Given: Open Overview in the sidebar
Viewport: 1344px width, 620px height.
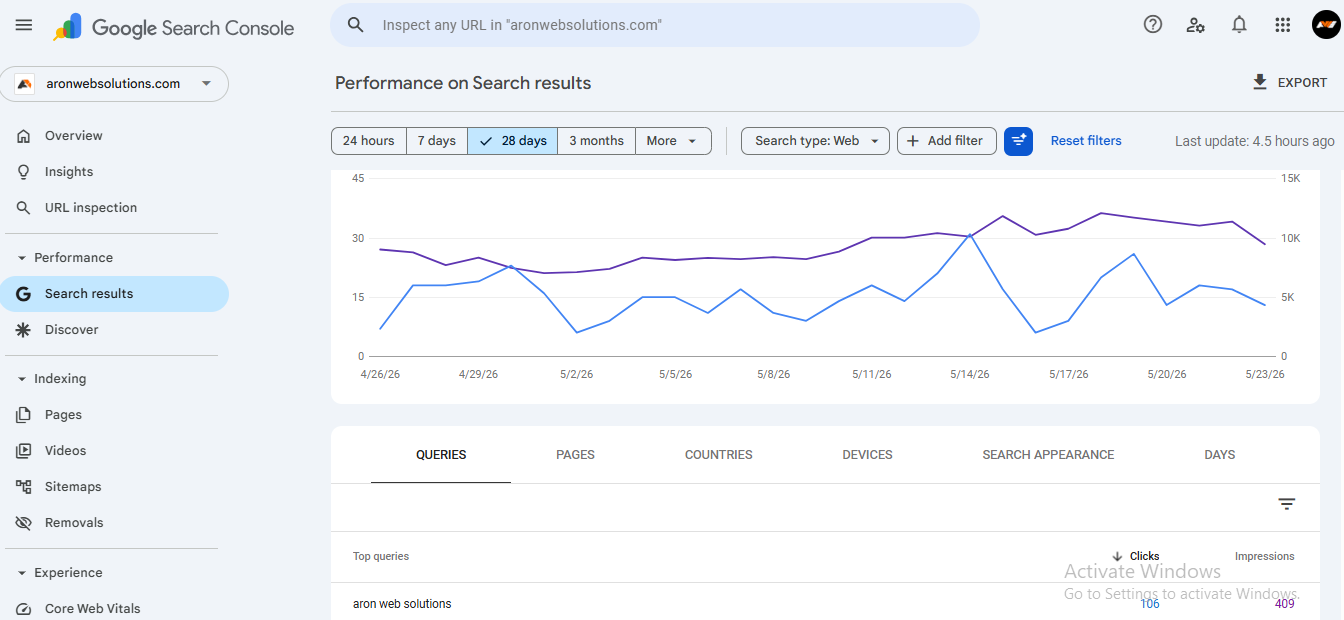Looking at the screenshot, I should [x=114, y=136].
